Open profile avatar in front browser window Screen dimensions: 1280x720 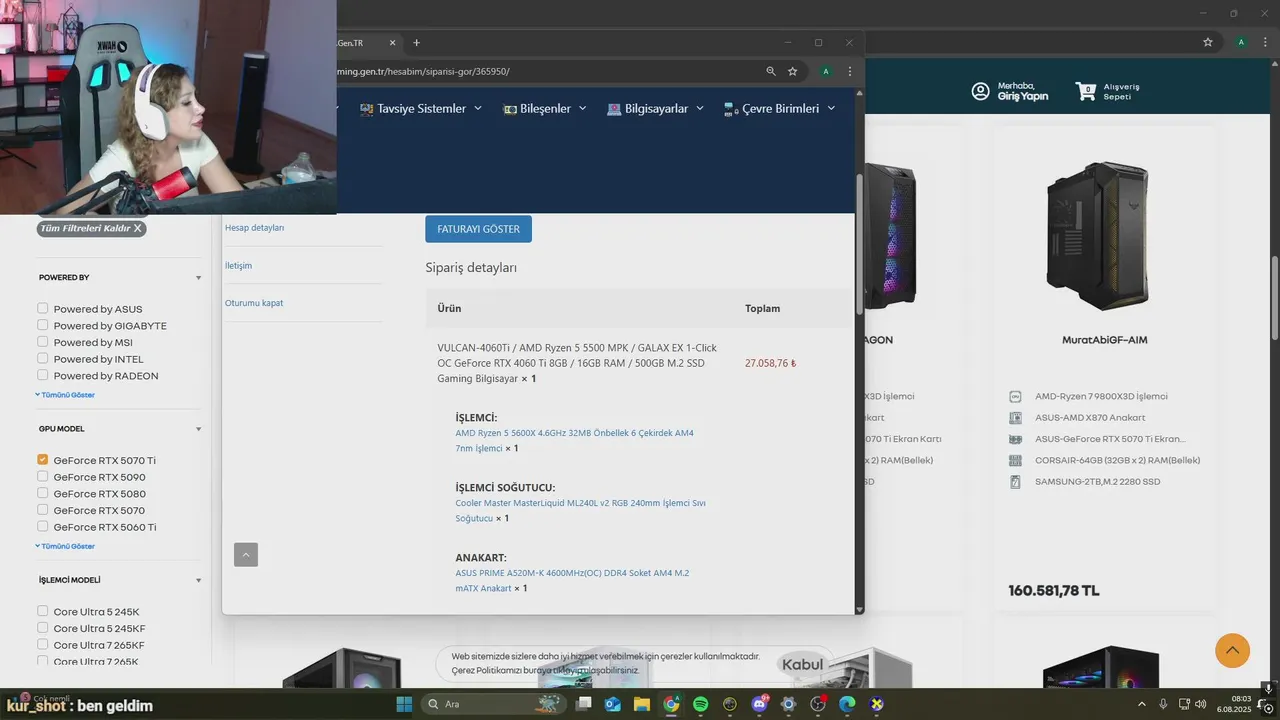click(x=826, y=71)
